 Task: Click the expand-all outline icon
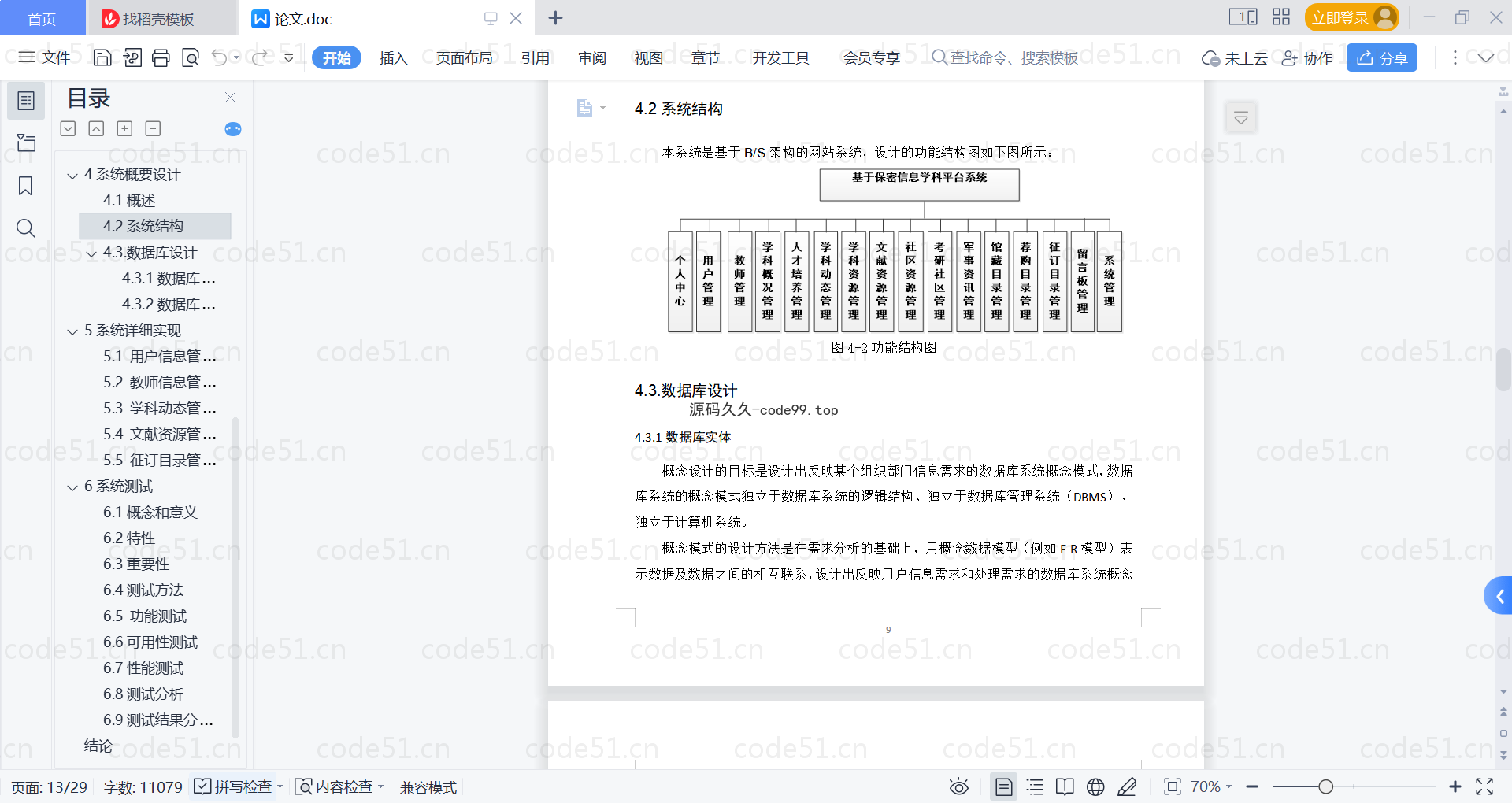point(69,128)
